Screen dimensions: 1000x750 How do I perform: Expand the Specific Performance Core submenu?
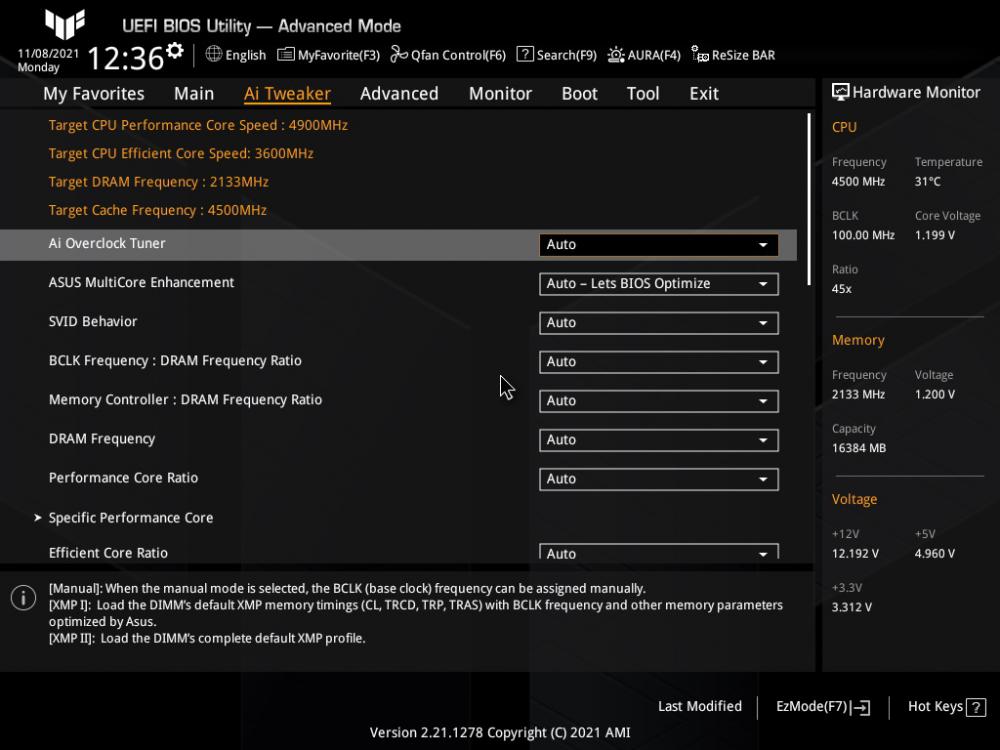coord(131,518)
